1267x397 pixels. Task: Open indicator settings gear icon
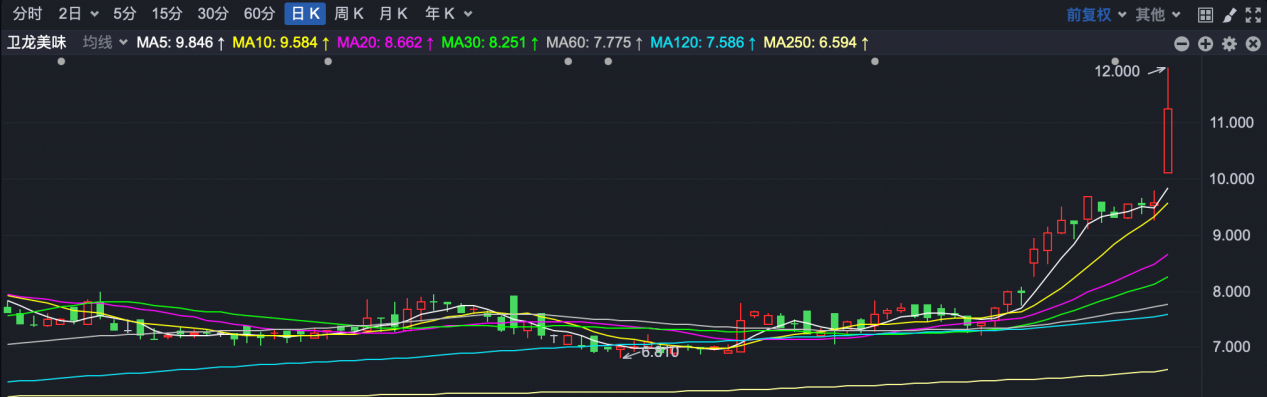[x=1229, y=44]
